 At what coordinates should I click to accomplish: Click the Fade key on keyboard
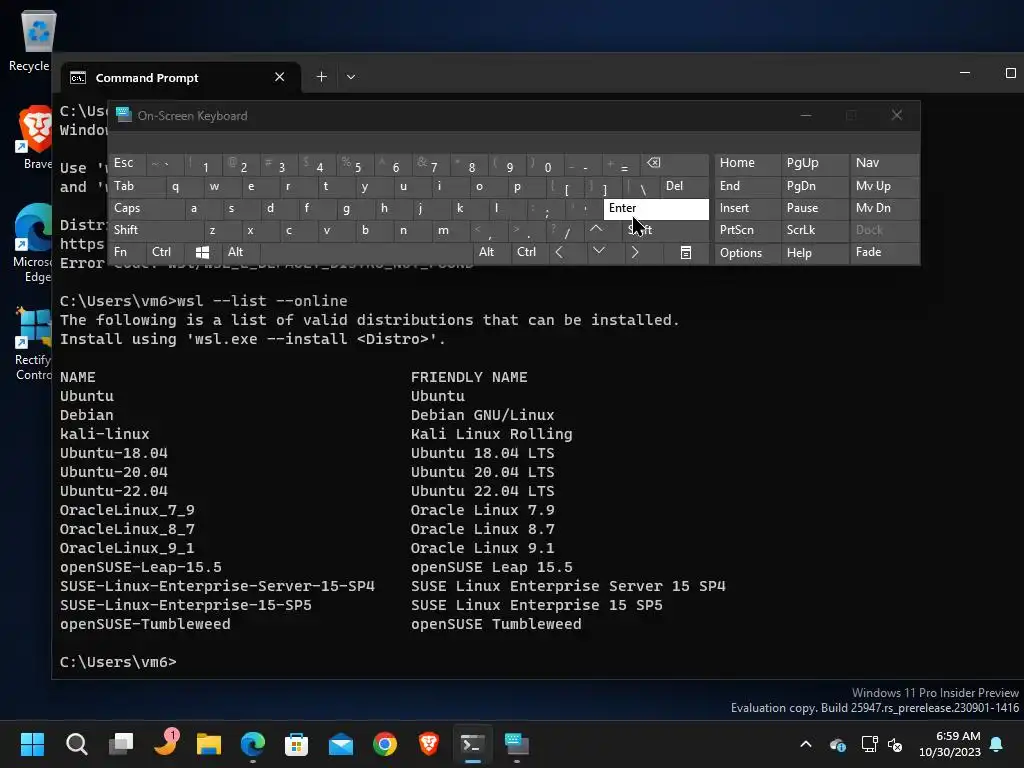click(x=884, y=252)
